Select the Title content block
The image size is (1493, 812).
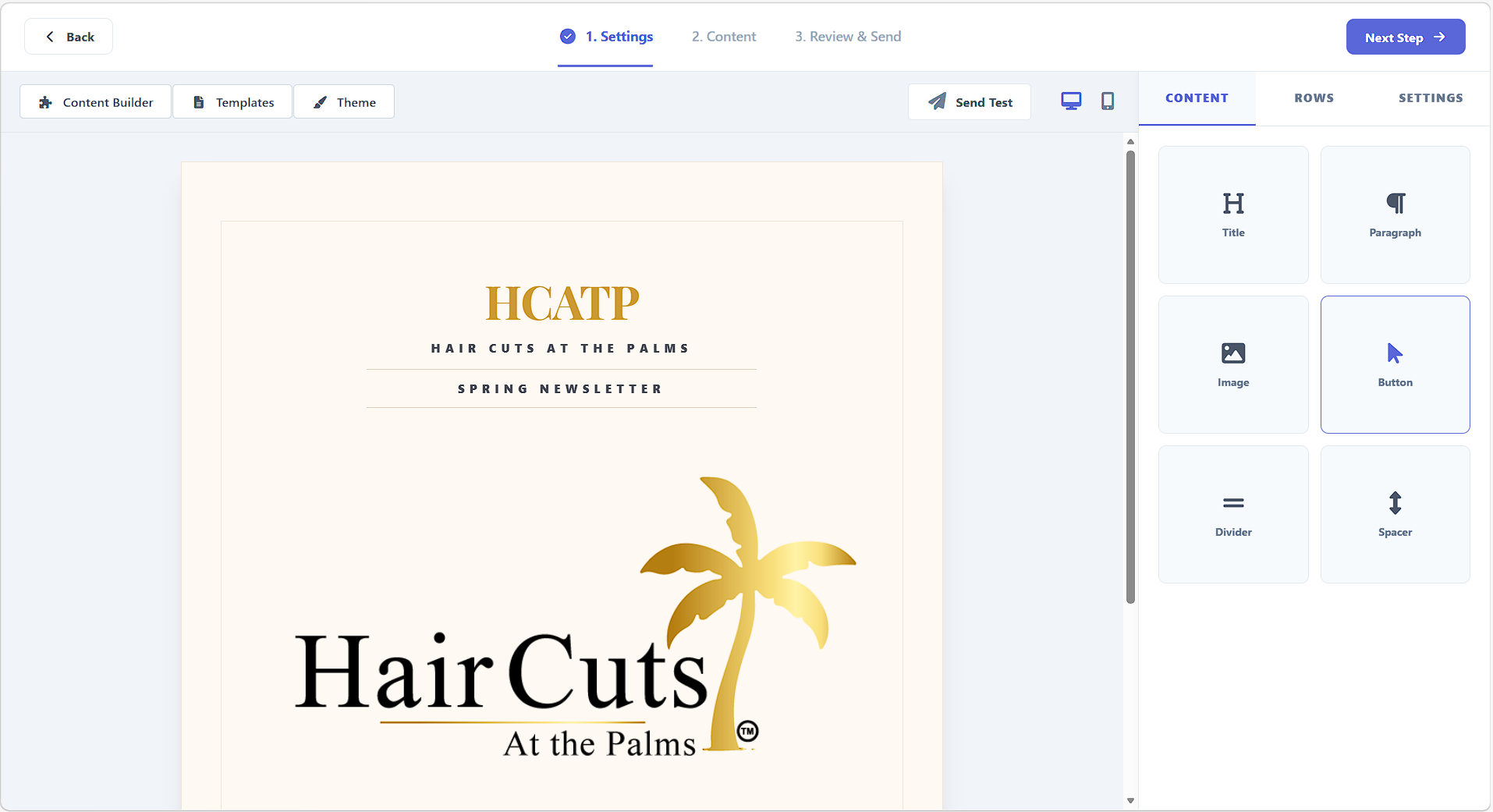pos(1232,214)
